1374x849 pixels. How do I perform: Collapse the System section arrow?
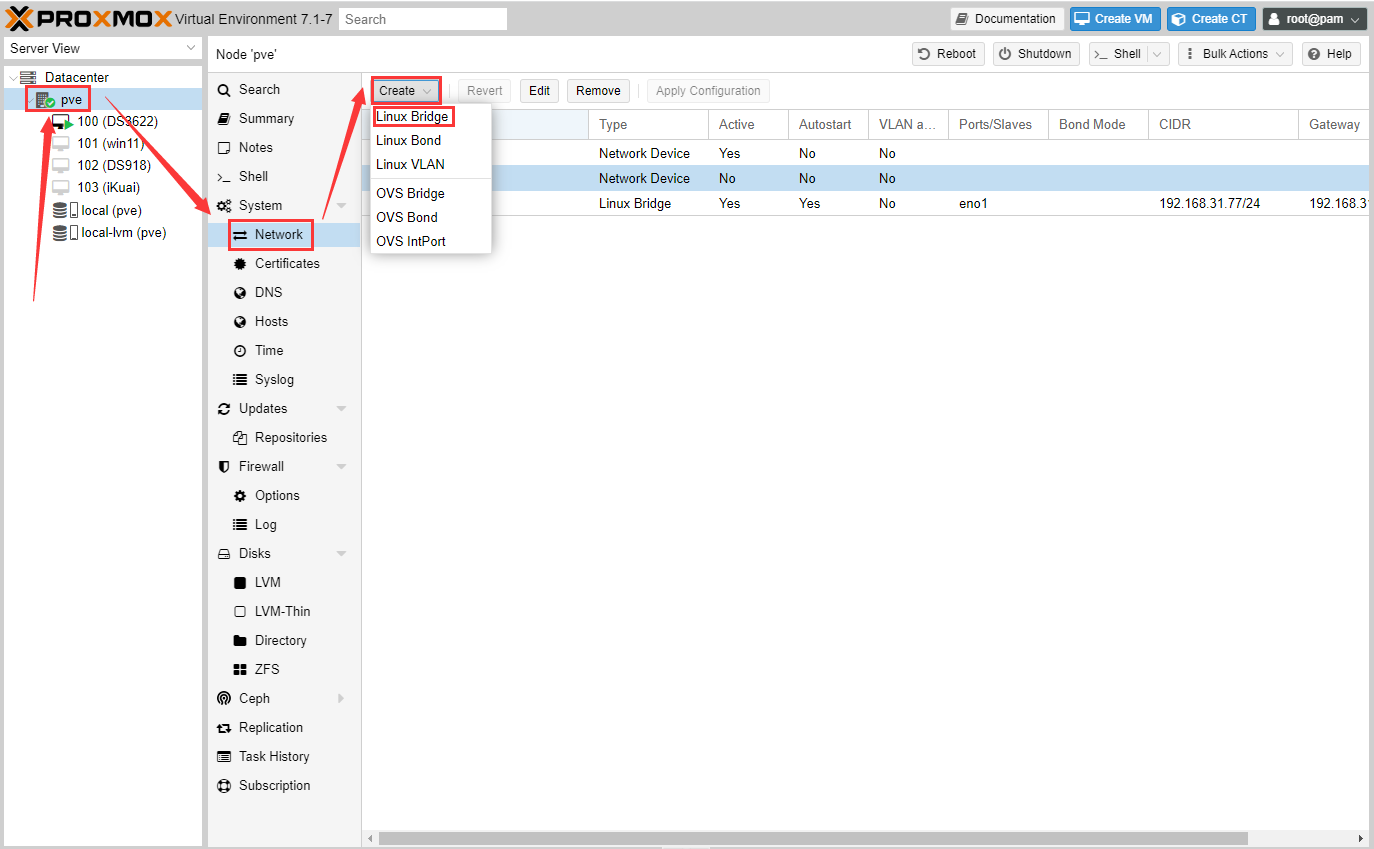pyautogui.click(x=341, y=206)
